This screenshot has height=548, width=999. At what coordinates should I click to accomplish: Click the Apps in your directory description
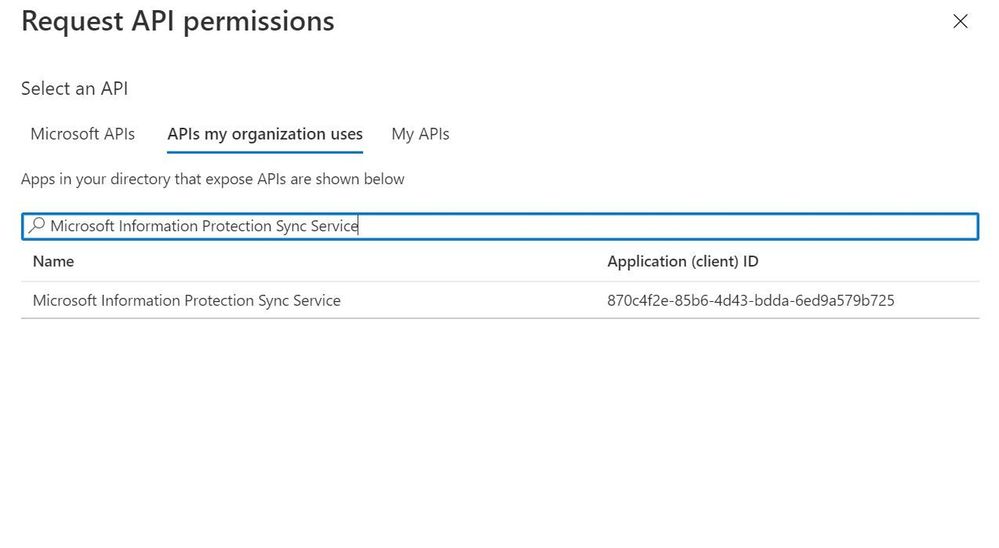click(x=212, y=179)
